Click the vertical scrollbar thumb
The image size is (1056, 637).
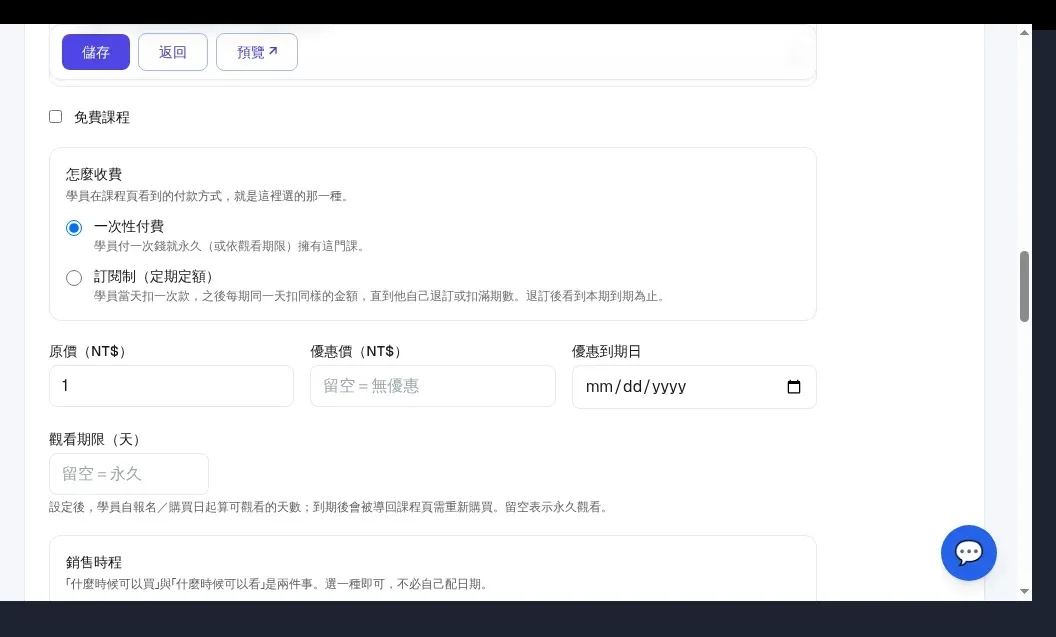point(1024,287)
